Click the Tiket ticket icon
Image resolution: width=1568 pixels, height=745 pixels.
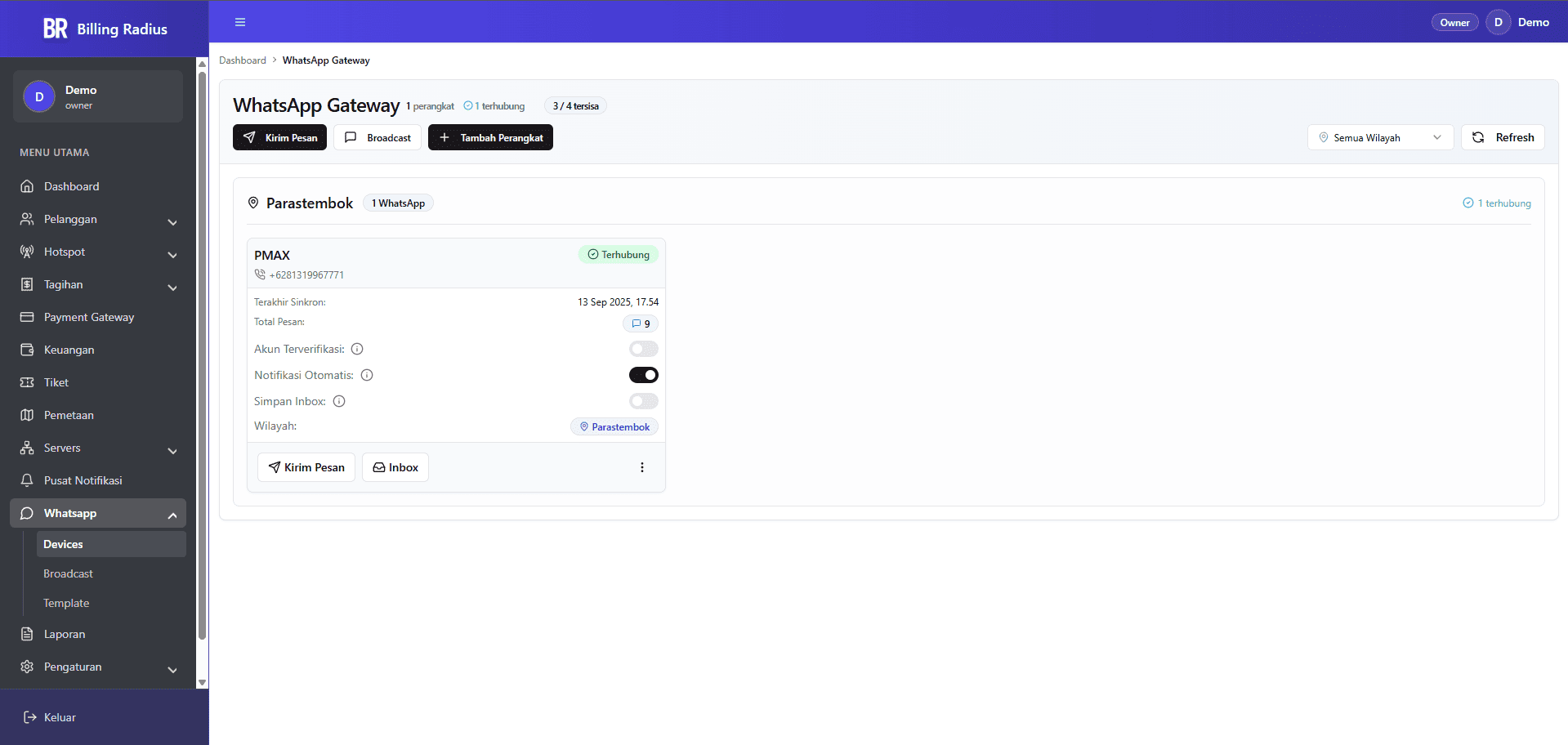point(27,382)
